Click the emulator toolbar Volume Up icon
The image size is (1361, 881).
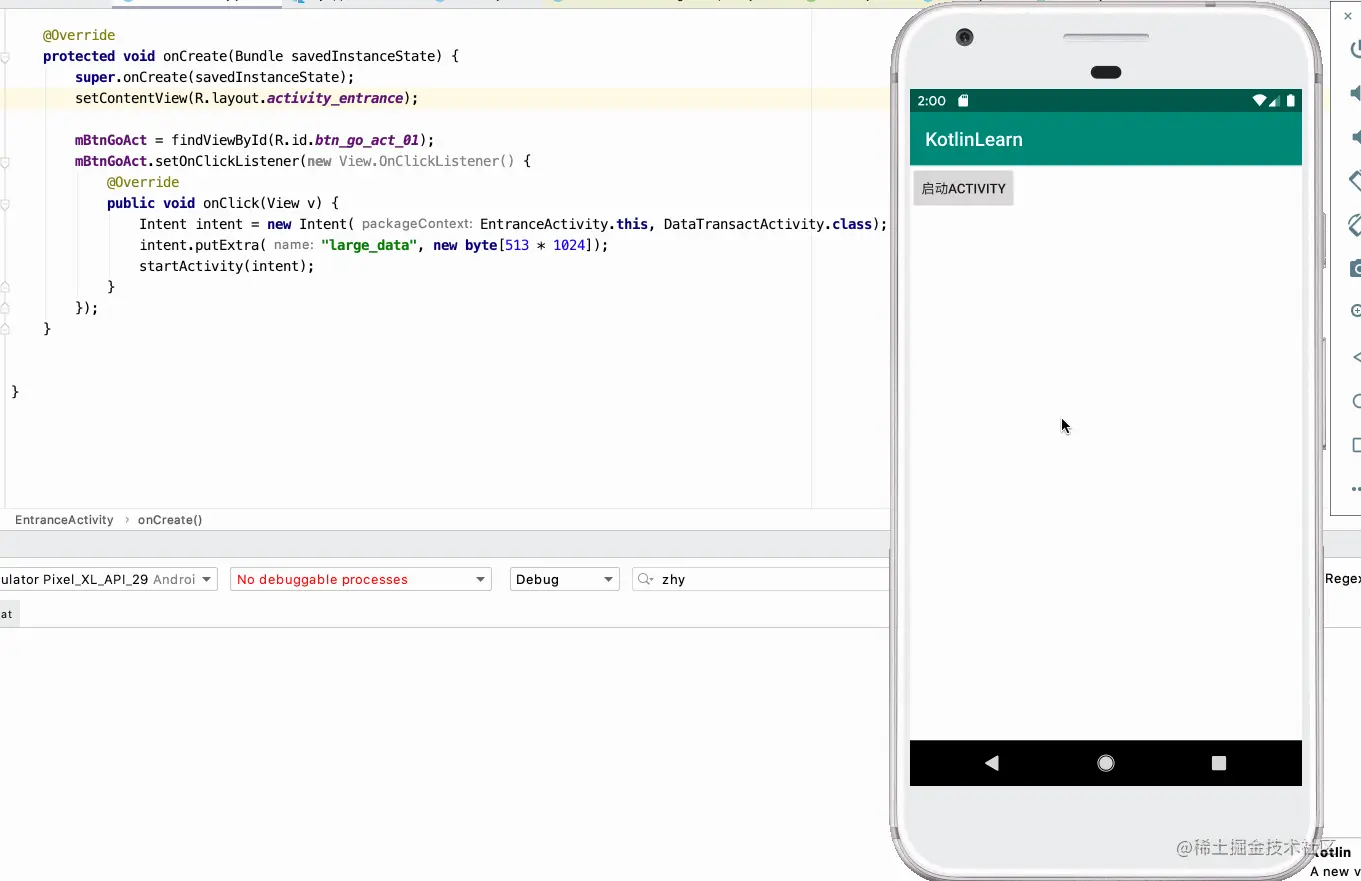tap(1355, 93)
